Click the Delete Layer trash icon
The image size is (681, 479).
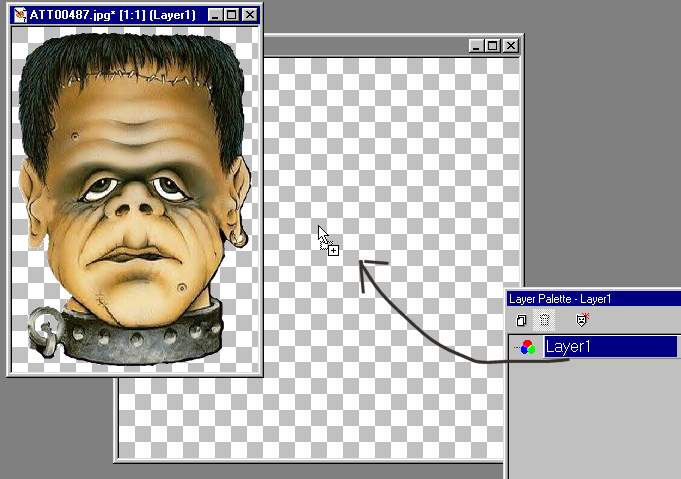[x=544, y=320]
